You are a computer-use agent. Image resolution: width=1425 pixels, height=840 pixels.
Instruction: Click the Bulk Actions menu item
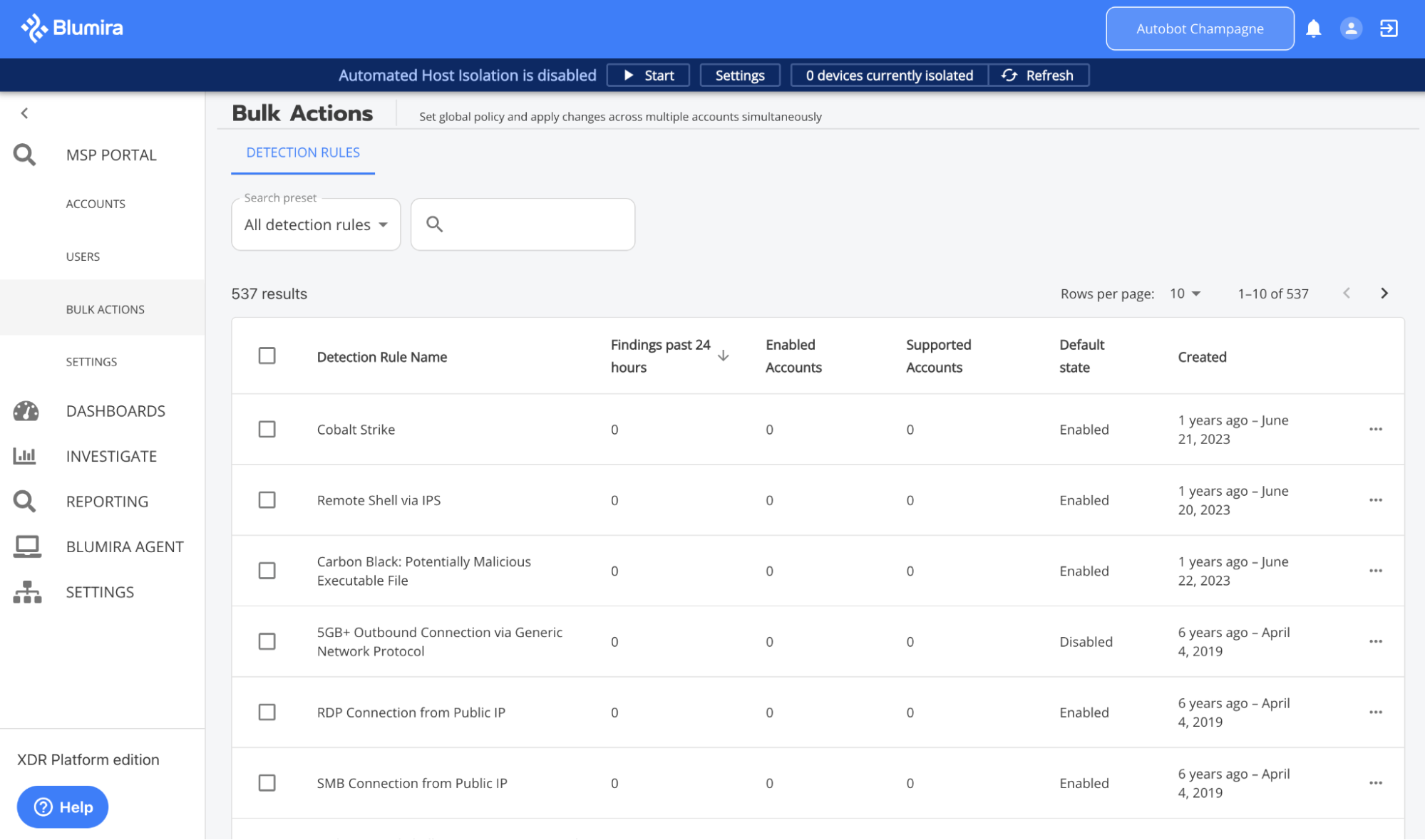click(x=105, y=308)
